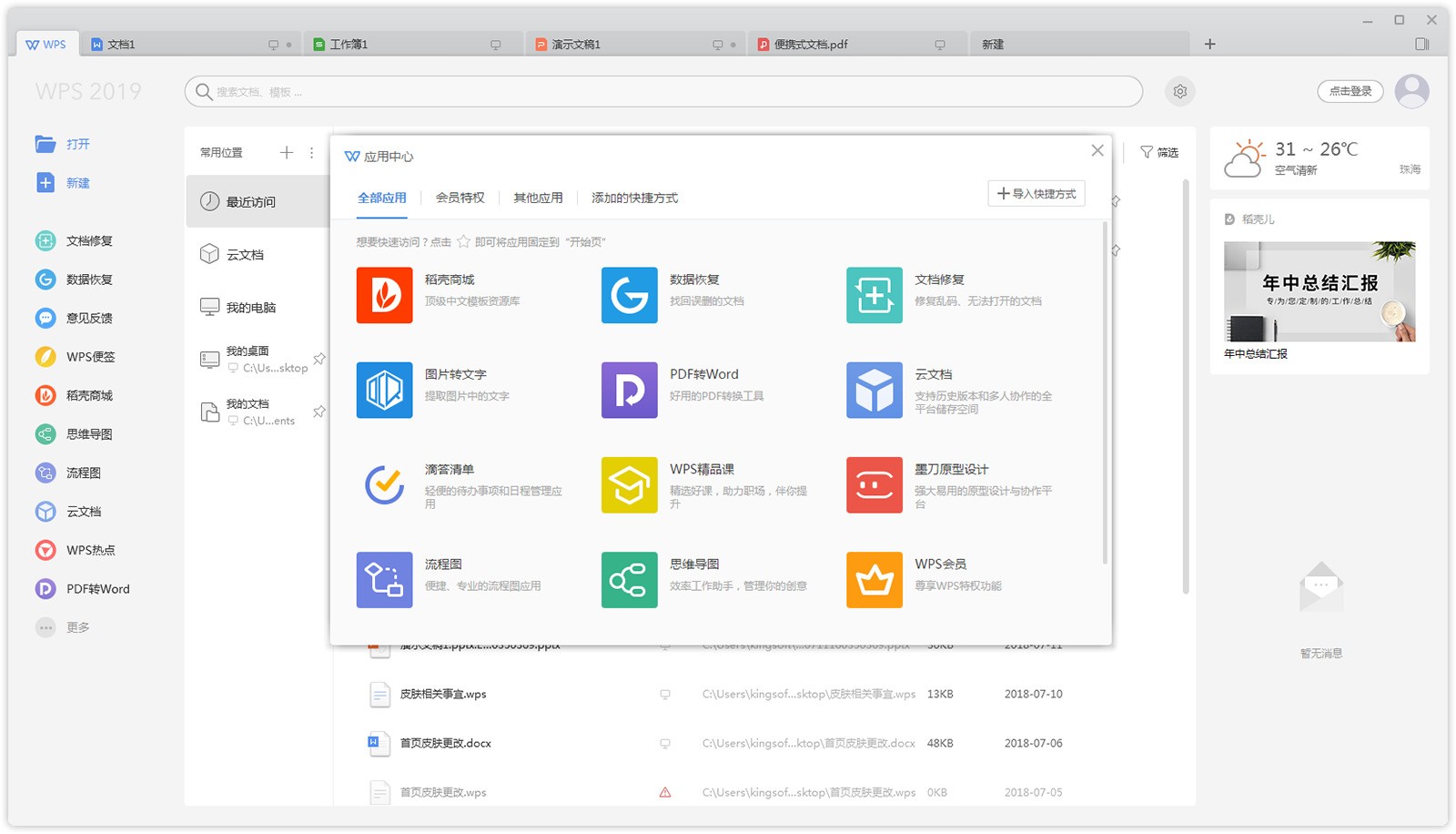Add a location with 常用位置 plus icon
This screenshot has height=834, width=1456.
pyautogui.click(x=287, y=152)
